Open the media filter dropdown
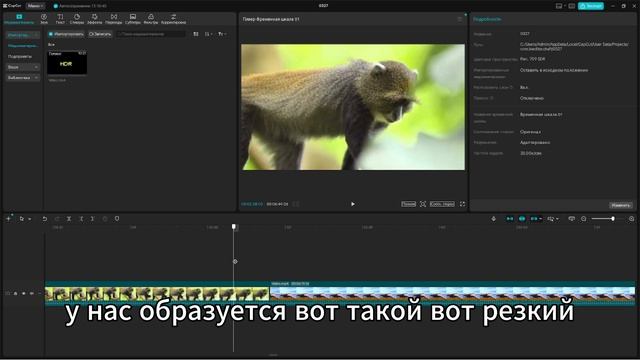 coord(222,34)
